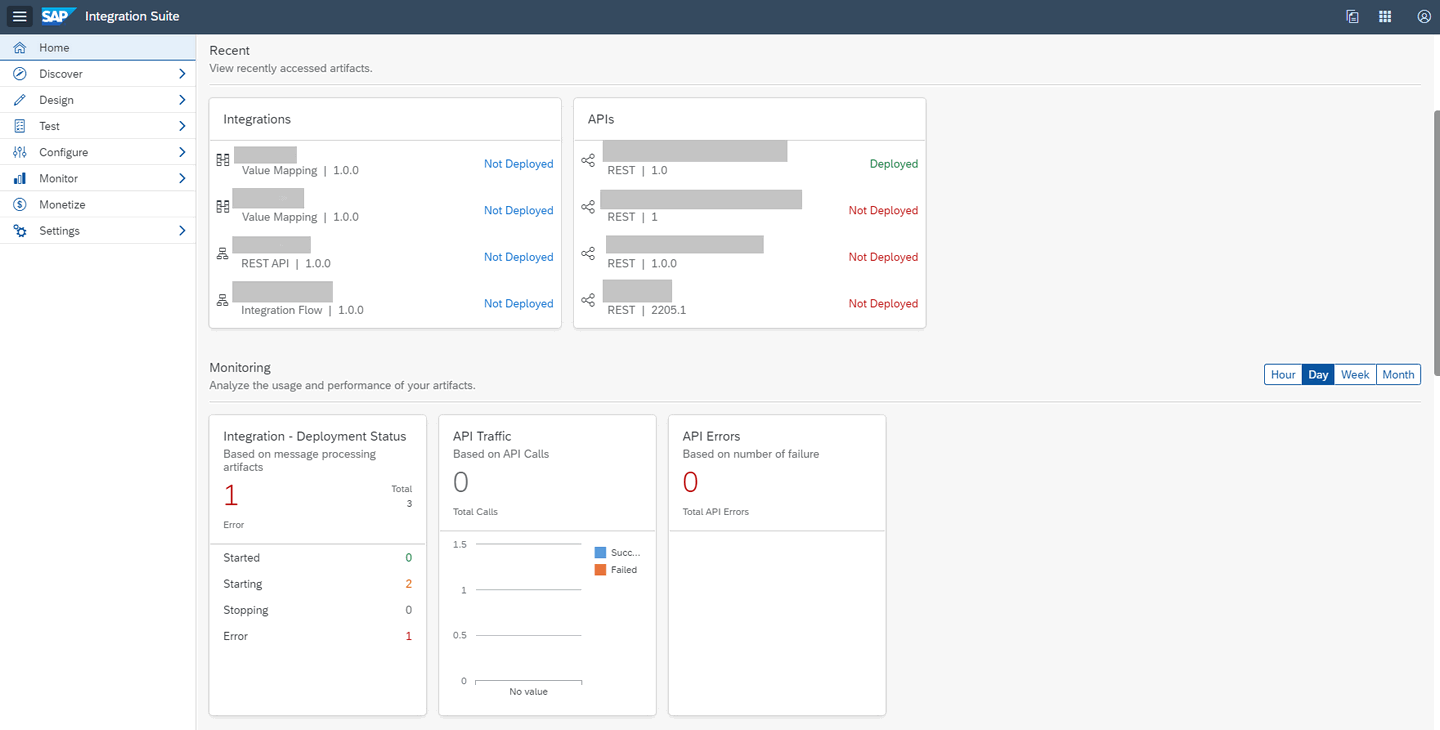The image size is (1440, 730).
Task: Click the Succ... legend blue swatch
Action: pyautogui.click(x=600, y=552)
